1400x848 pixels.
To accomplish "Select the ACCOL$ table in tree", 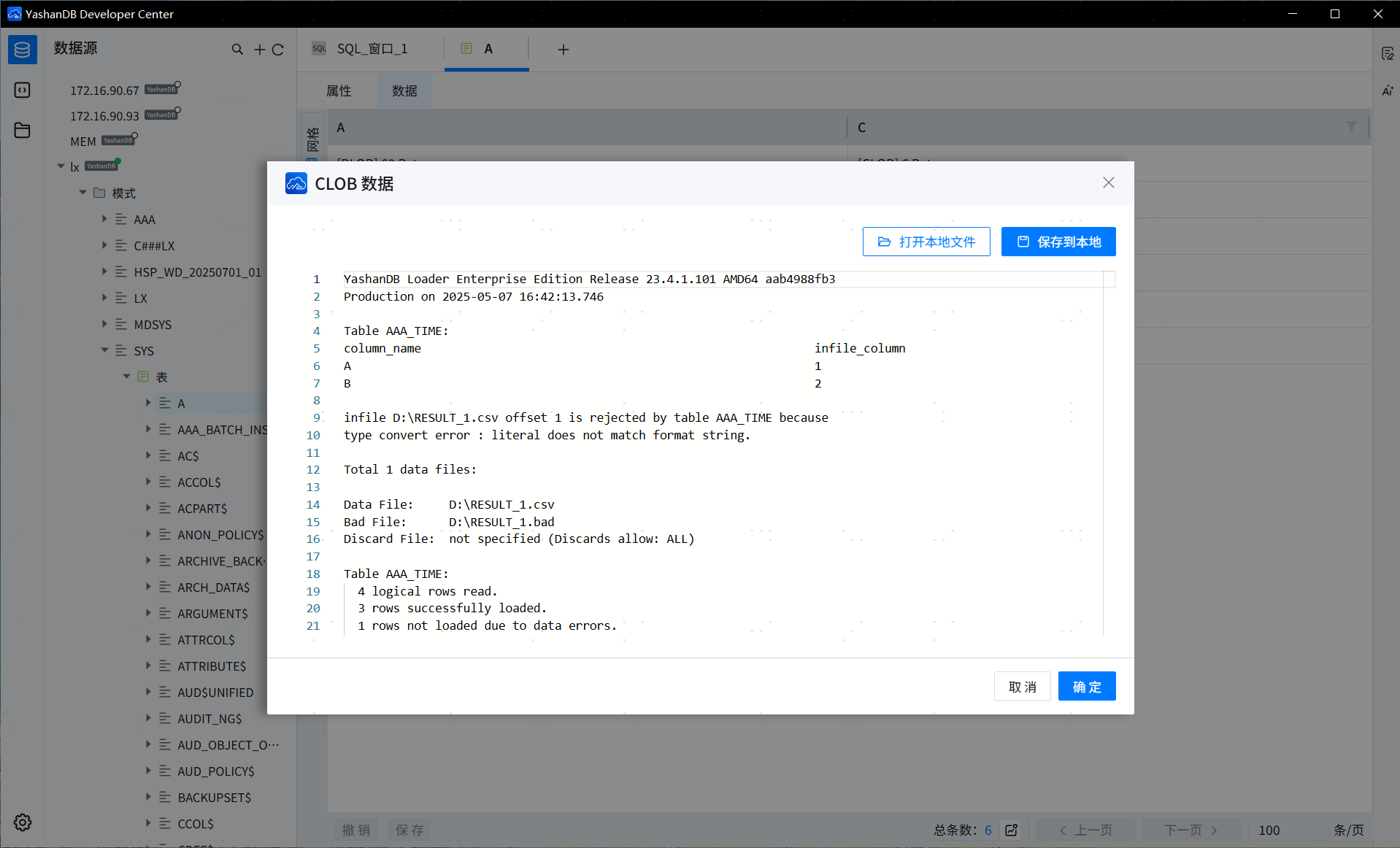I will (x=199, y=482).
